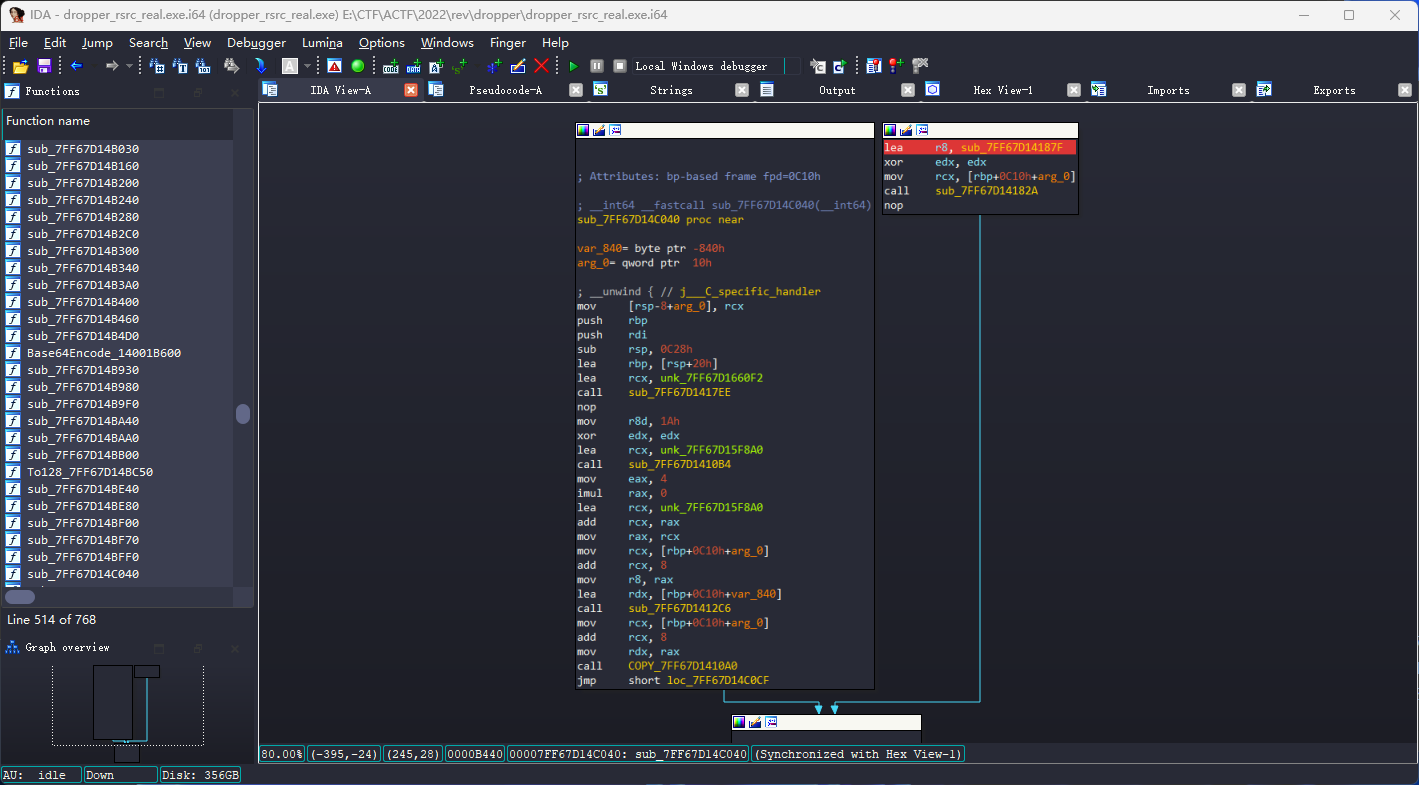Image resolution: width=1419 pixels, height=785 pixels.
Task: Switch to the Strings tab
Action: click(671, 90)
